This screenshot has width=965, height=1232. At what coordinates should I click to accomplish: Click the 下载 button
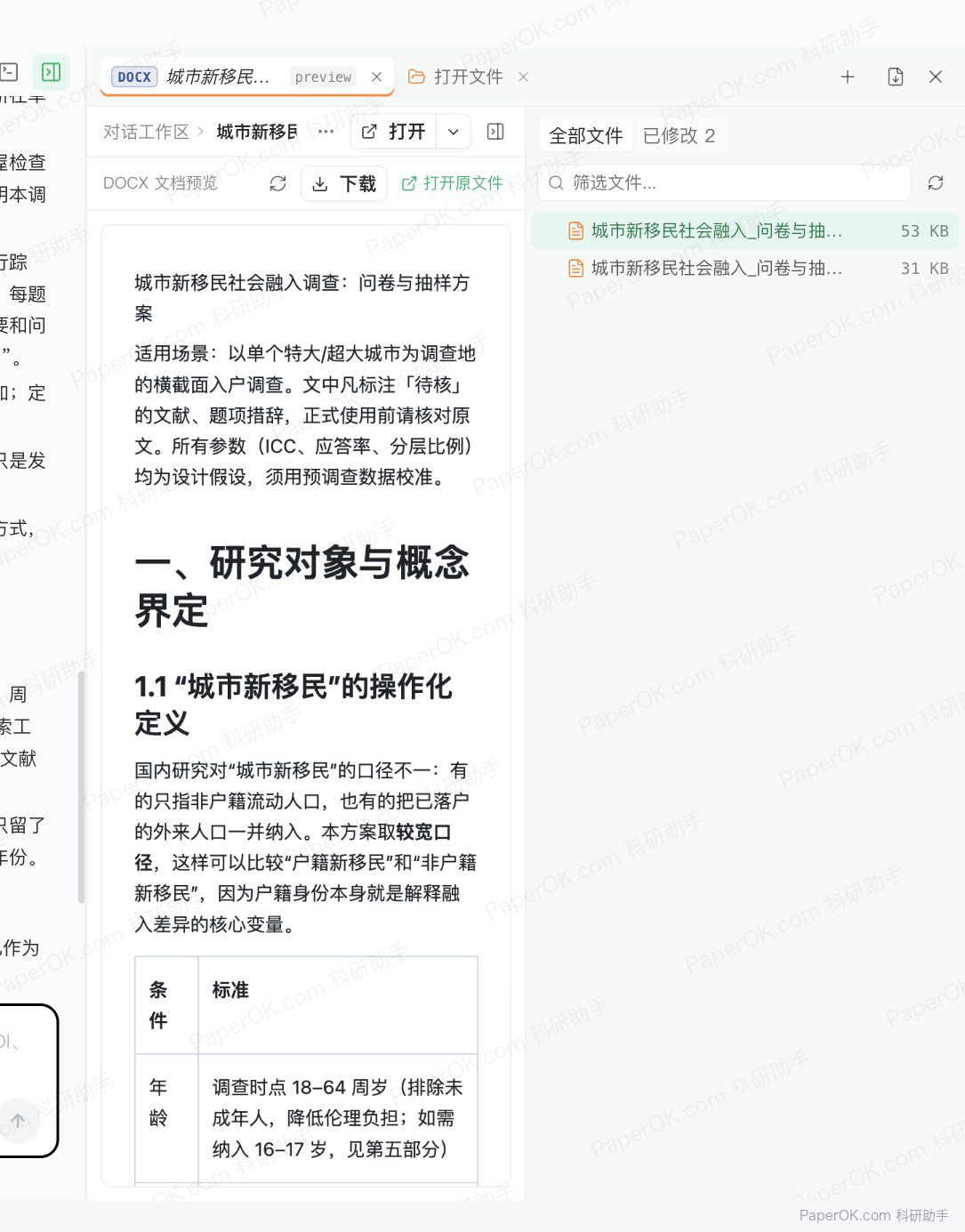click(344, 183)
